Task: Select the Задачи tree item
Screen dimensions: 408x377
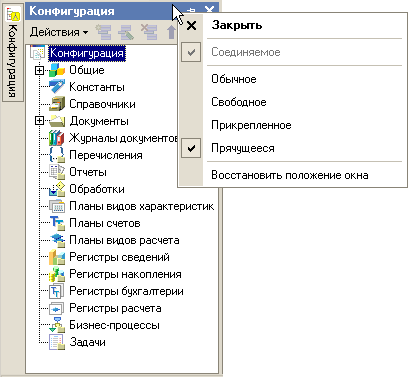Action: click(x=87, y=342)
